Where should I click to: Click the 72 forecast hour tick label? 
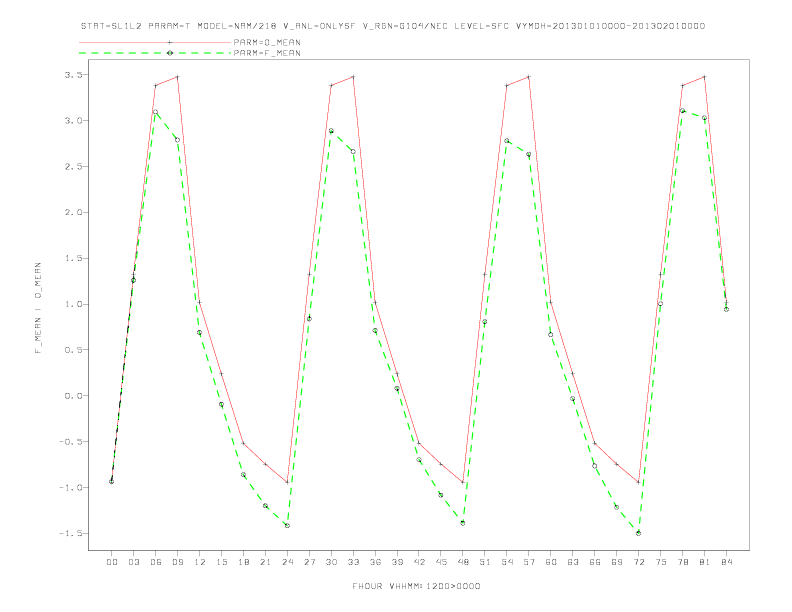[638, 562]
